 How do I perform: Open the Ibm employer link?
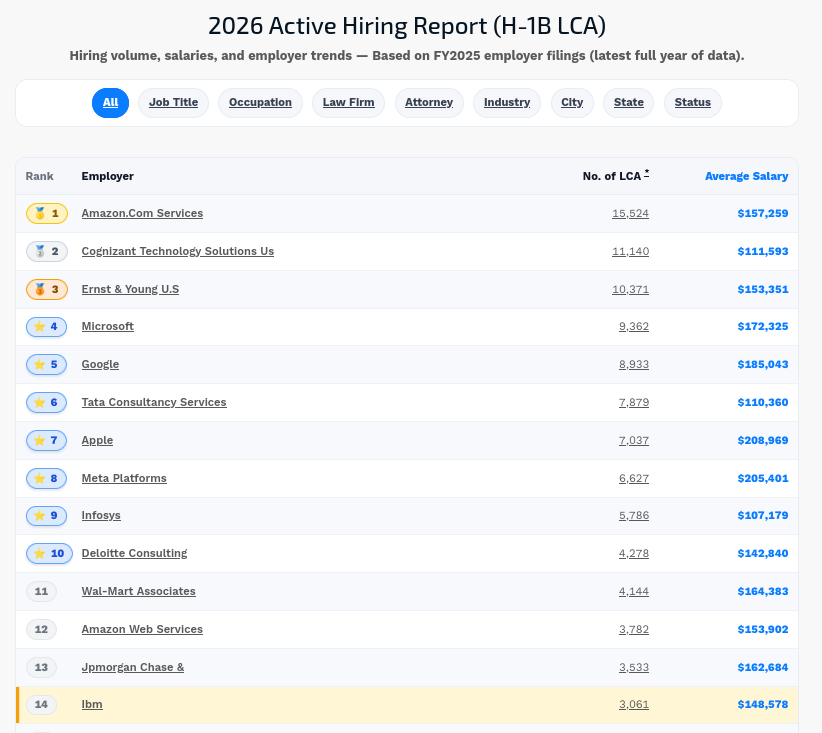[92, 704]
